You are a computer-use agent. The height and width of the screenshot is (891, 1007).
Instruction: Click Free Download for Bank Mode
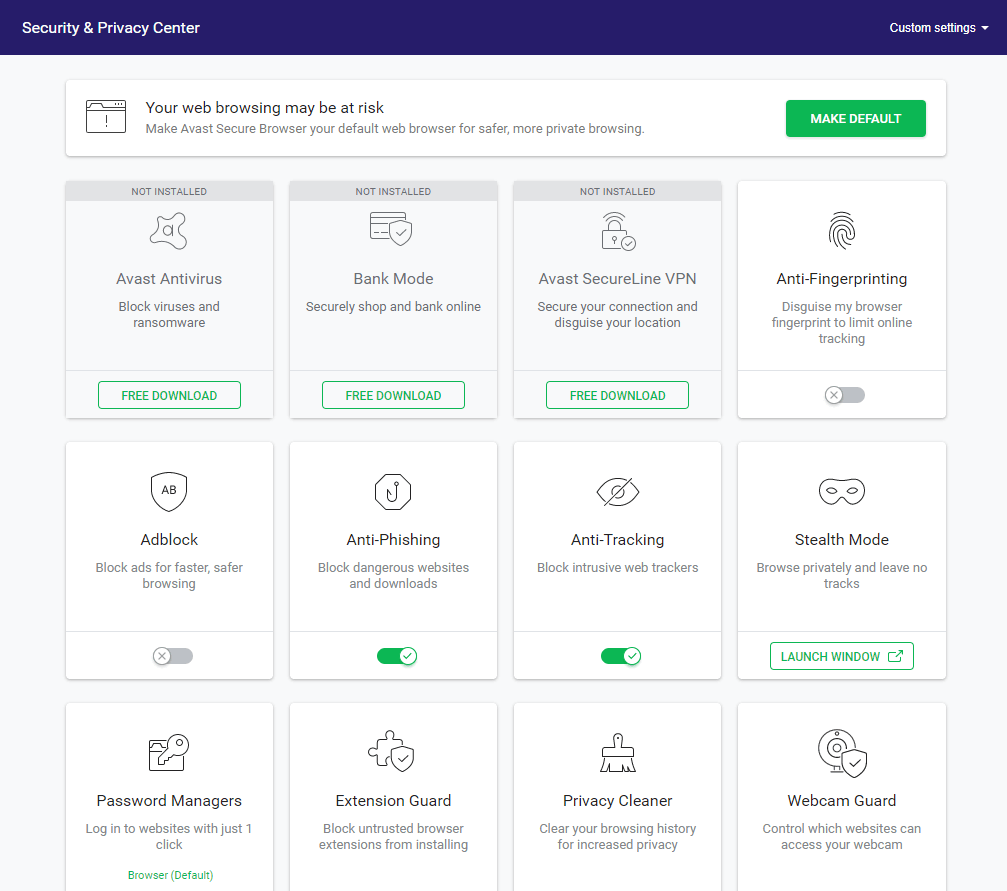pyautogui.click(x=393, y=395)
